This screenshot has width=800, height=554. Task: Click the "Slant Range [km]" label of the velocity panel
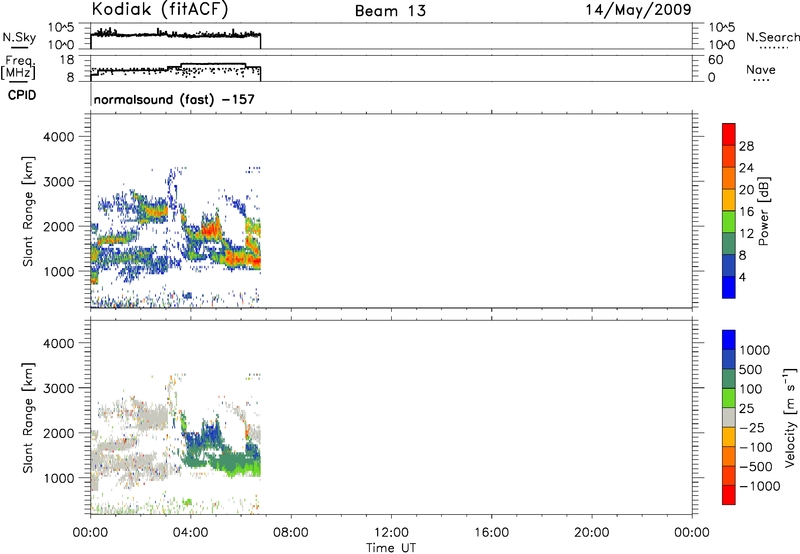(29, 418)
